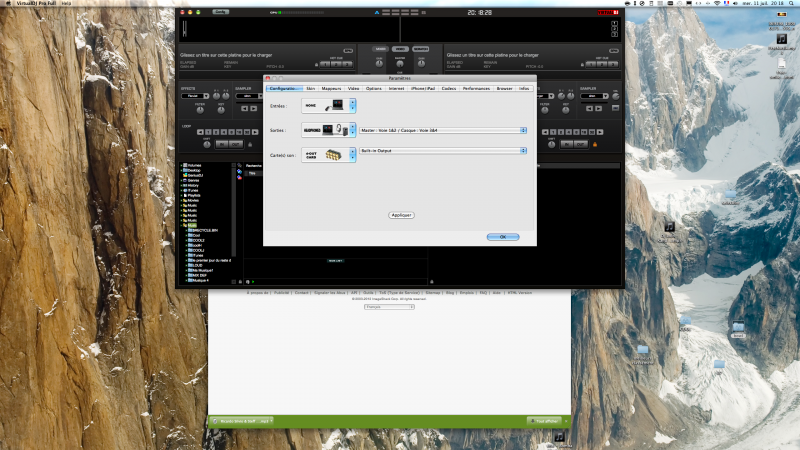Expand the Sorties output type selector
This screenshot has height=450, width=800.
pyautogui.click(x=353, y=130)
